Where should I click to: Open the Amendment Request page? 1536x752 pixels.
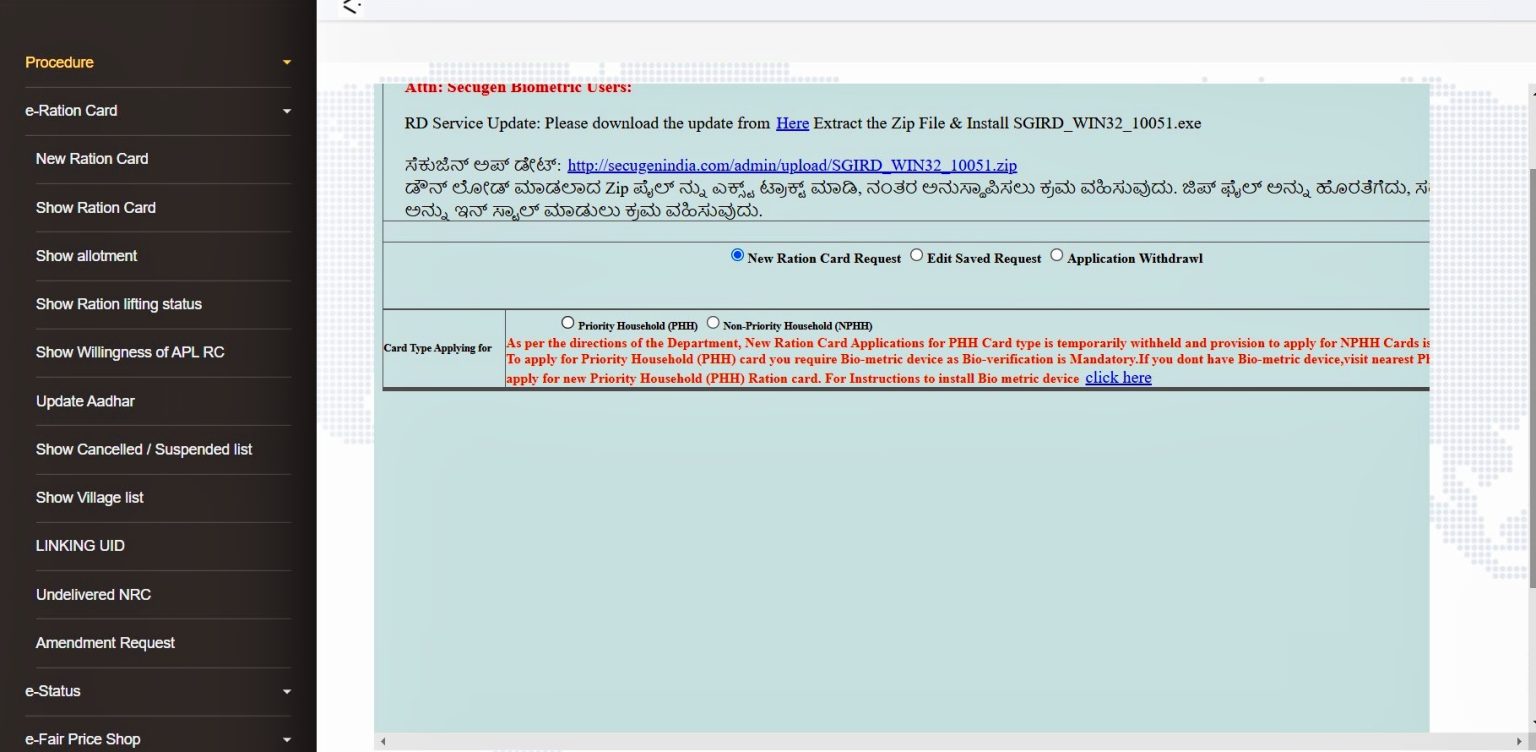click(x=105, y=642)
